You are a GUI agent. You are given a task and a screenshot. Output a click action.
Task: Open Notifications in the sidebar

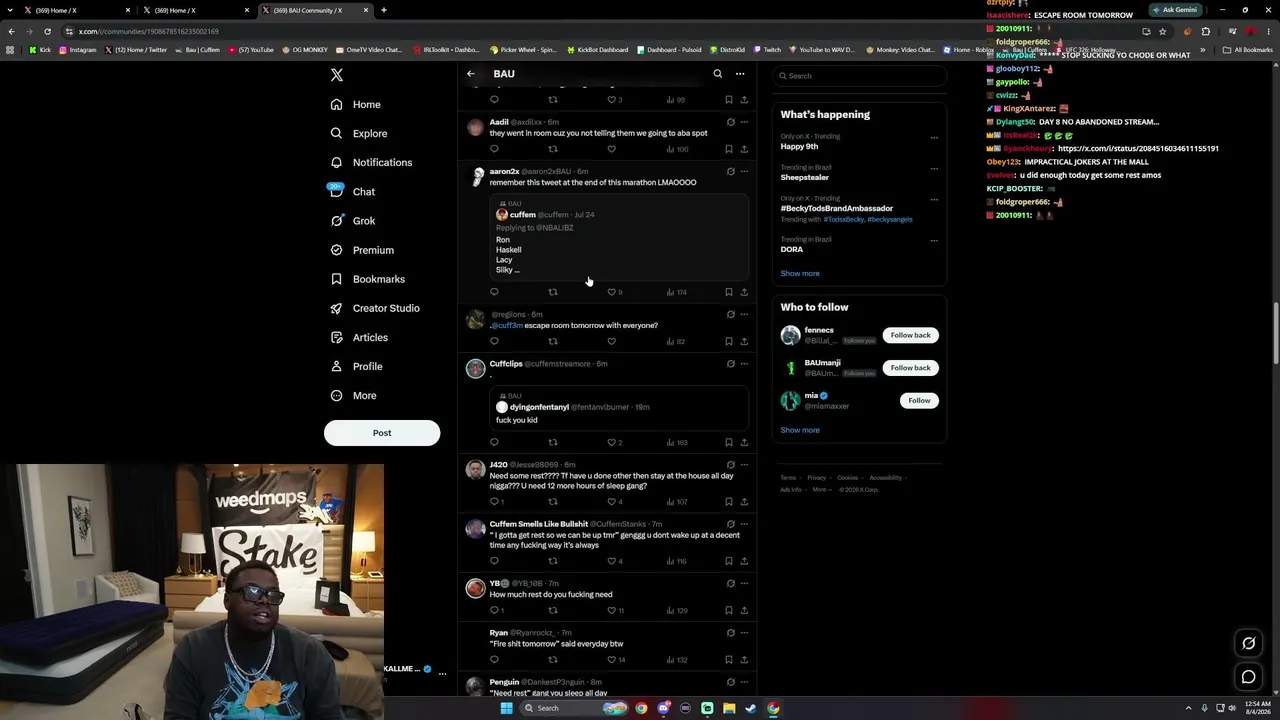point(371,162)
